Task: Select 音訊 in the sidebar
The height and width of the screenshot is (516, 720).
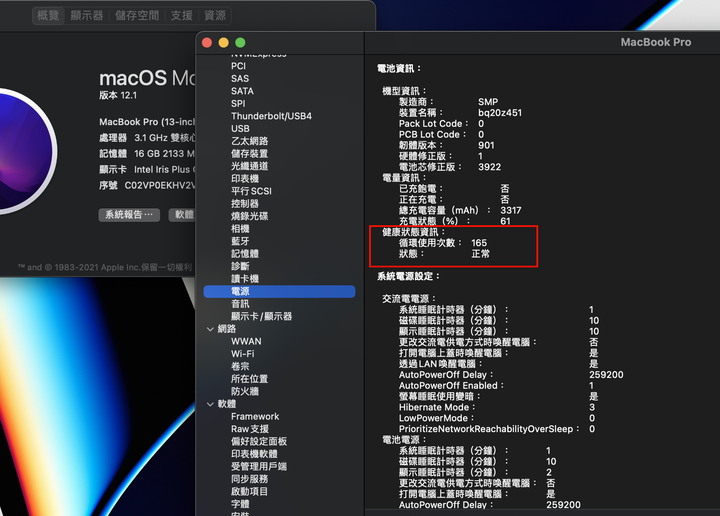Action: point(240,304)
